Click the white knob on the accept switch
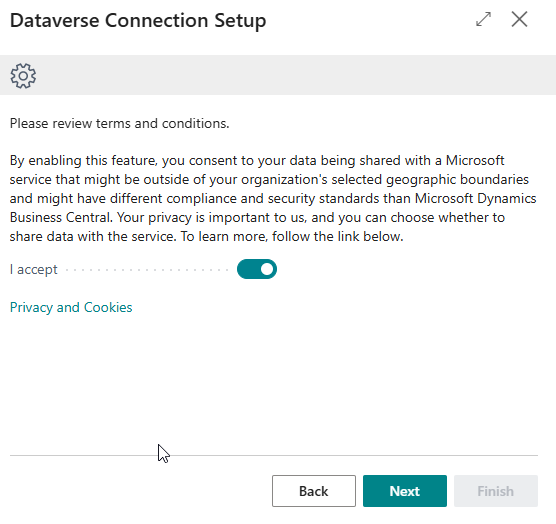 (267, 269)
